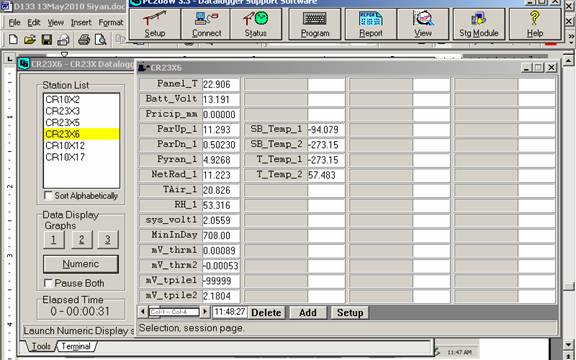Click New document icon in Word toolbar
The image size is (576, 360).
point(13,39)
